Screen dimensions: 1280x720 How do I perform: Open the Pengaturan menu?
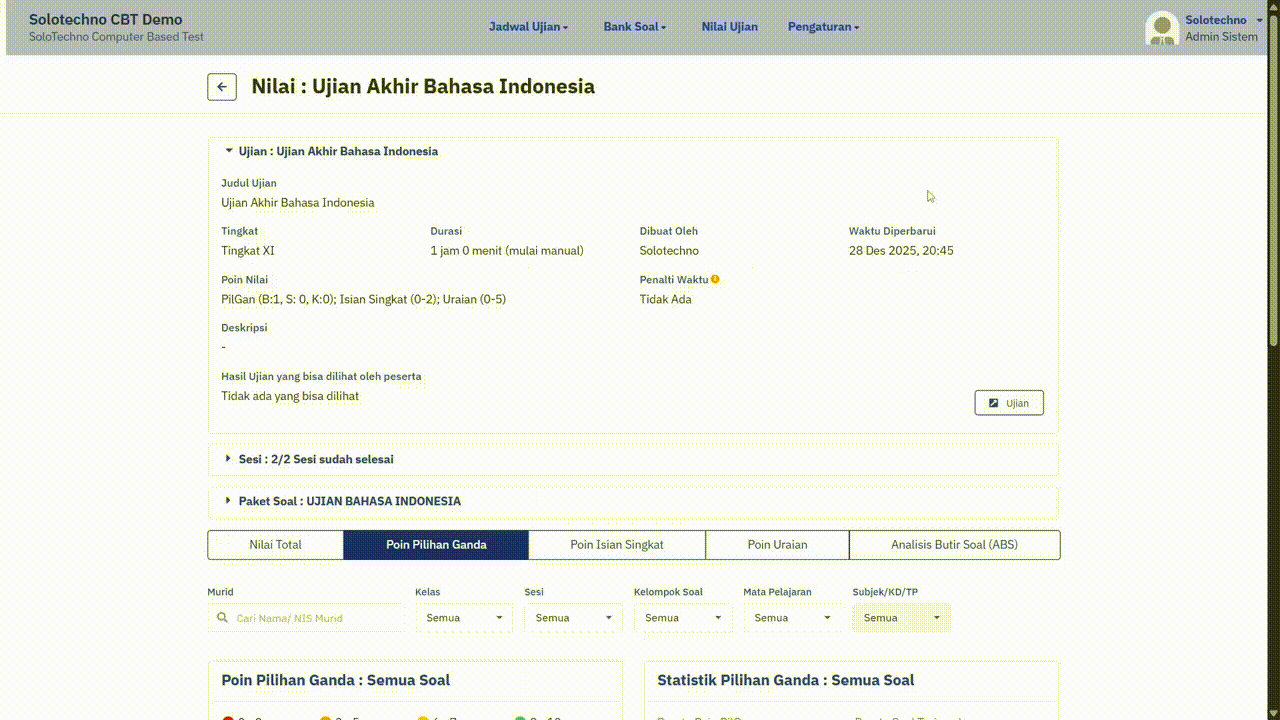823,27
